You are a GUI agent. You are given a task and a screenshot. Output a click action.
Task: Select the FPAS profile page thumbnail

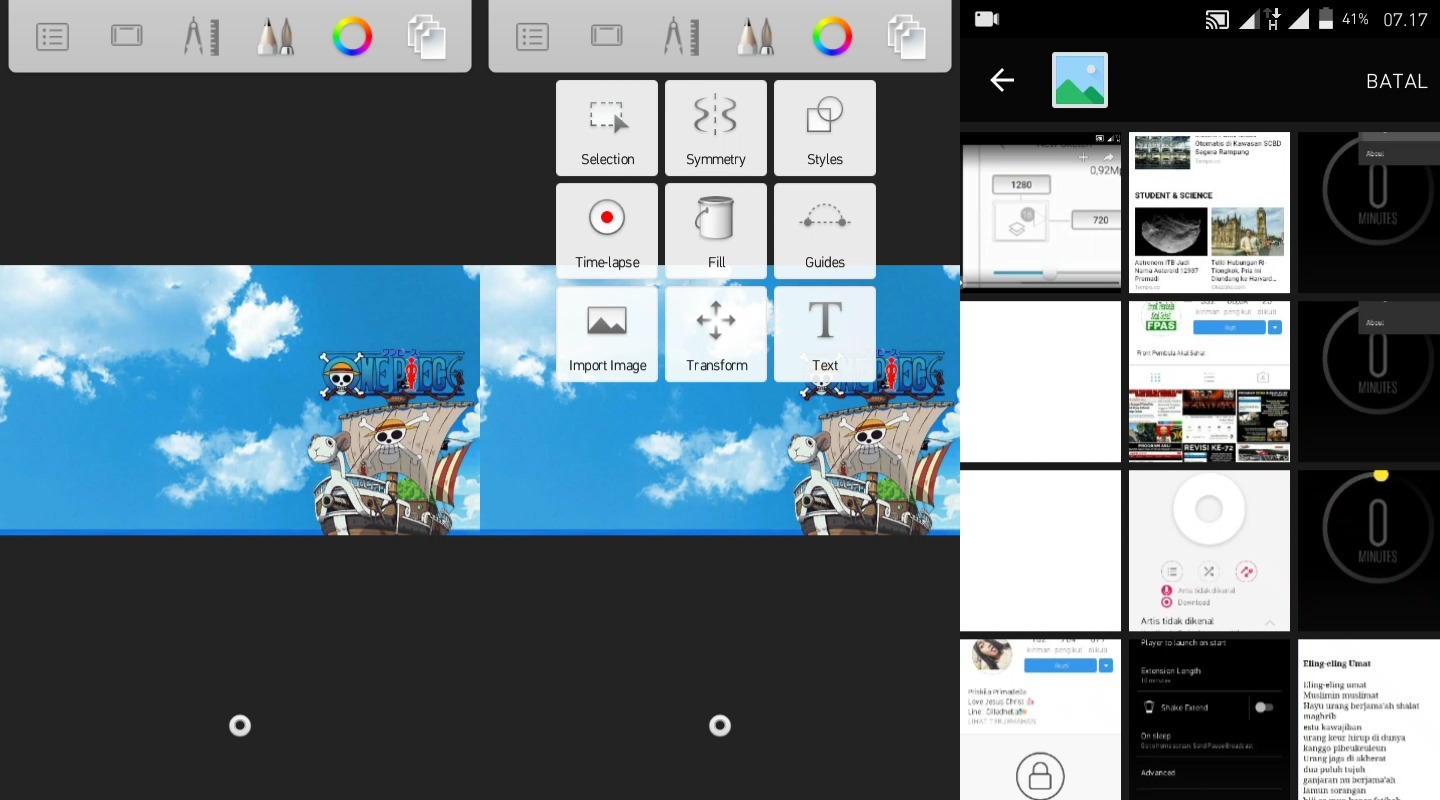point(1209,381)
